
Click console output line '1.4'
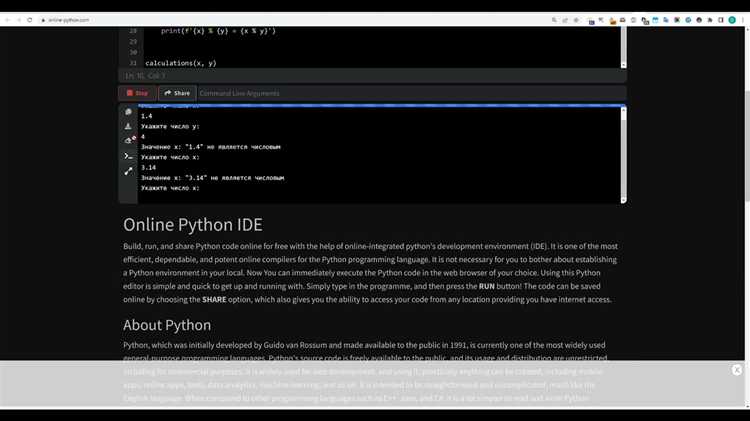tap(146, 116)
